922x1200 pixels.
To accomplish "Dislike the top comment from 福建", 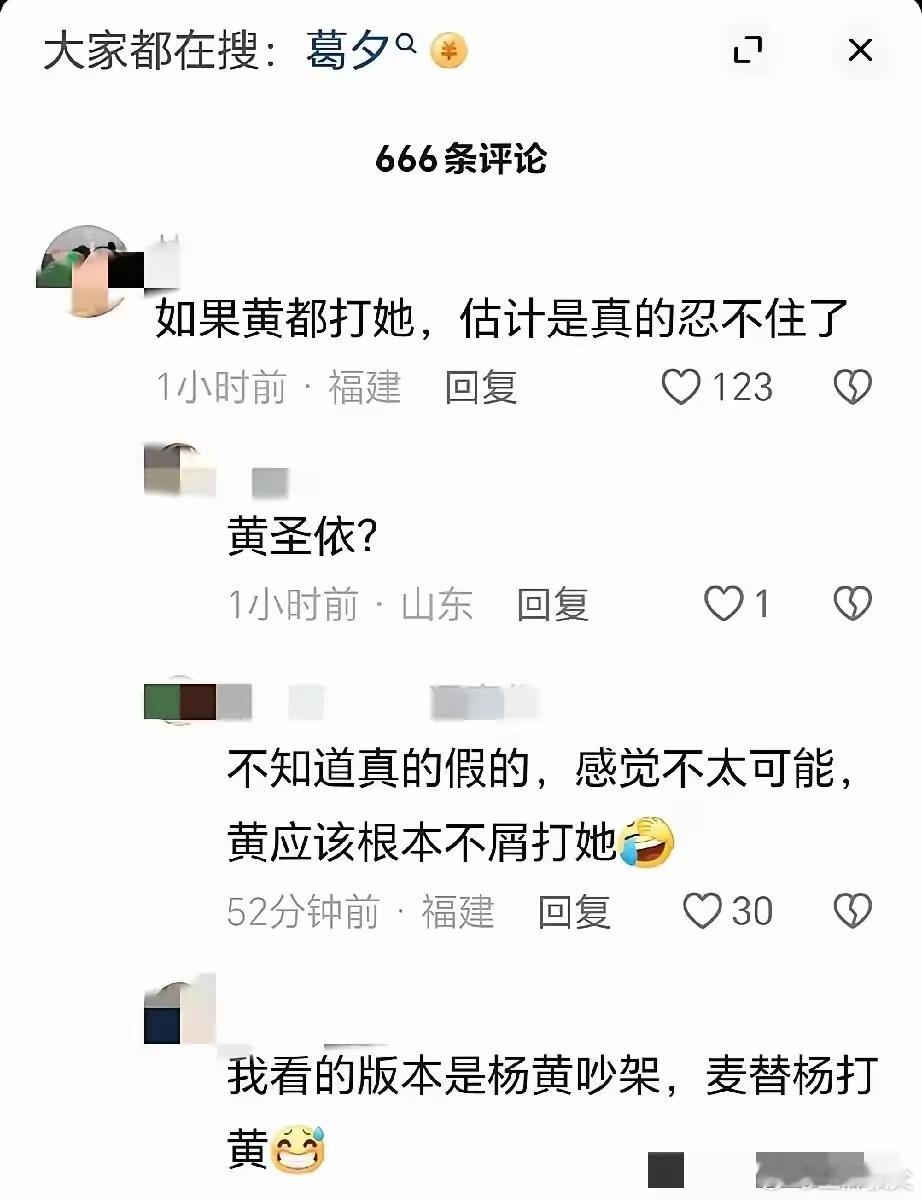I will [x=853, y=387].
